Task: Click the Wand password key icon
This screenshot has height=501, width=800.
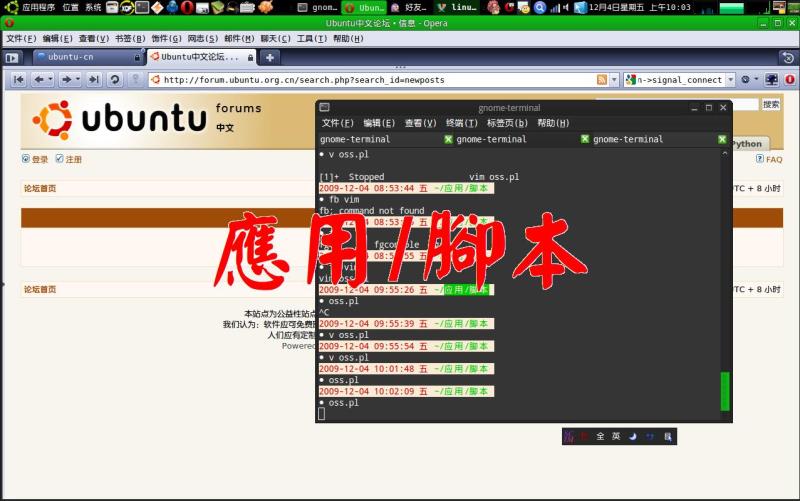Action: point(135,80)
